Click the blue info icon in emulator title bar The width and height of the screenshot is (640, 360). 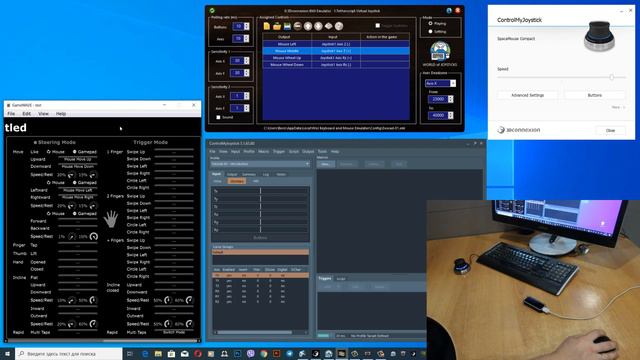pos(449,11)
